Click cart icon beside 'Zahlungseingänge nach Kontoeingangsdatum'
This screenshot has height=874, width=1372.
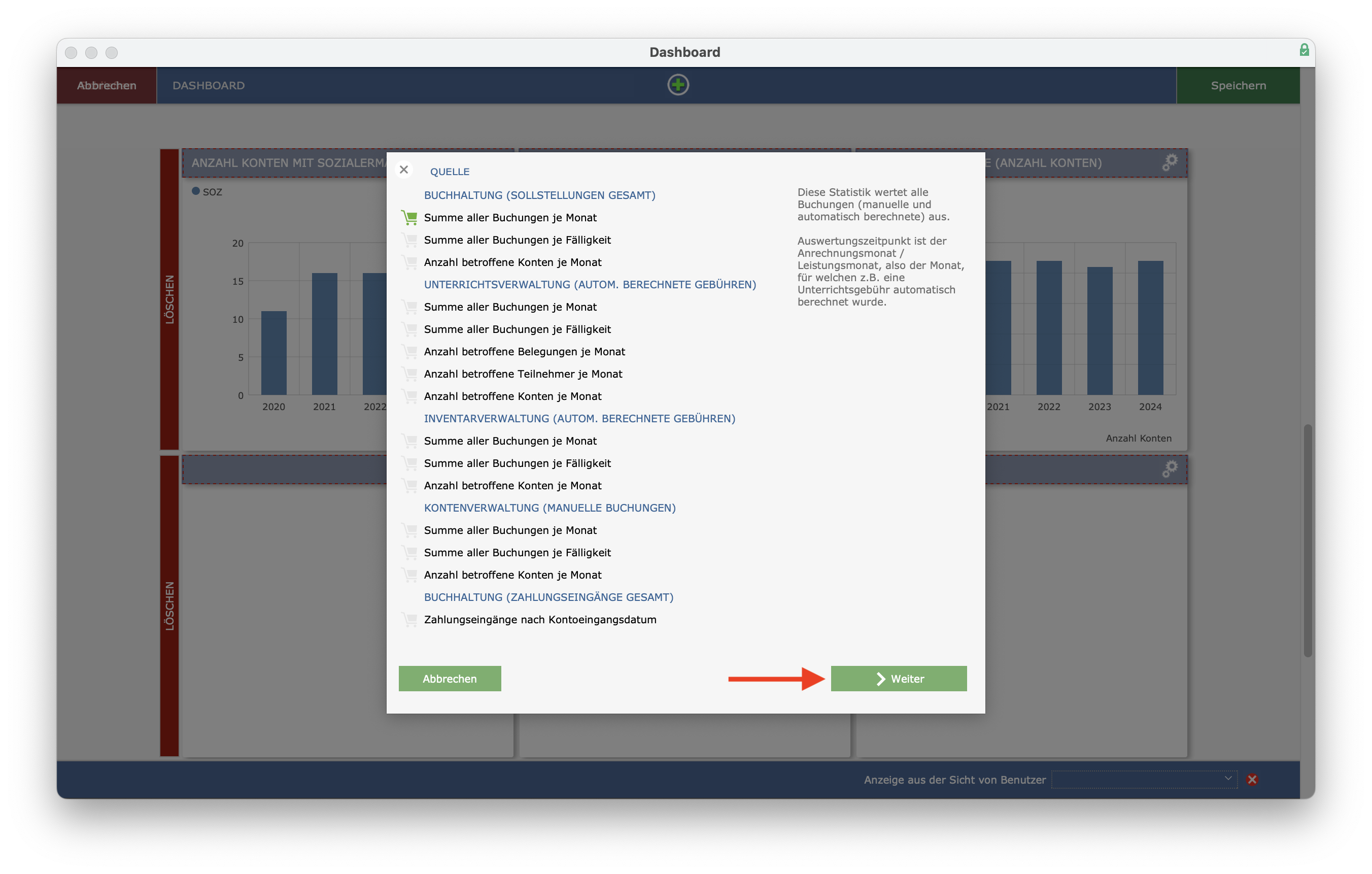pos(409,620)
